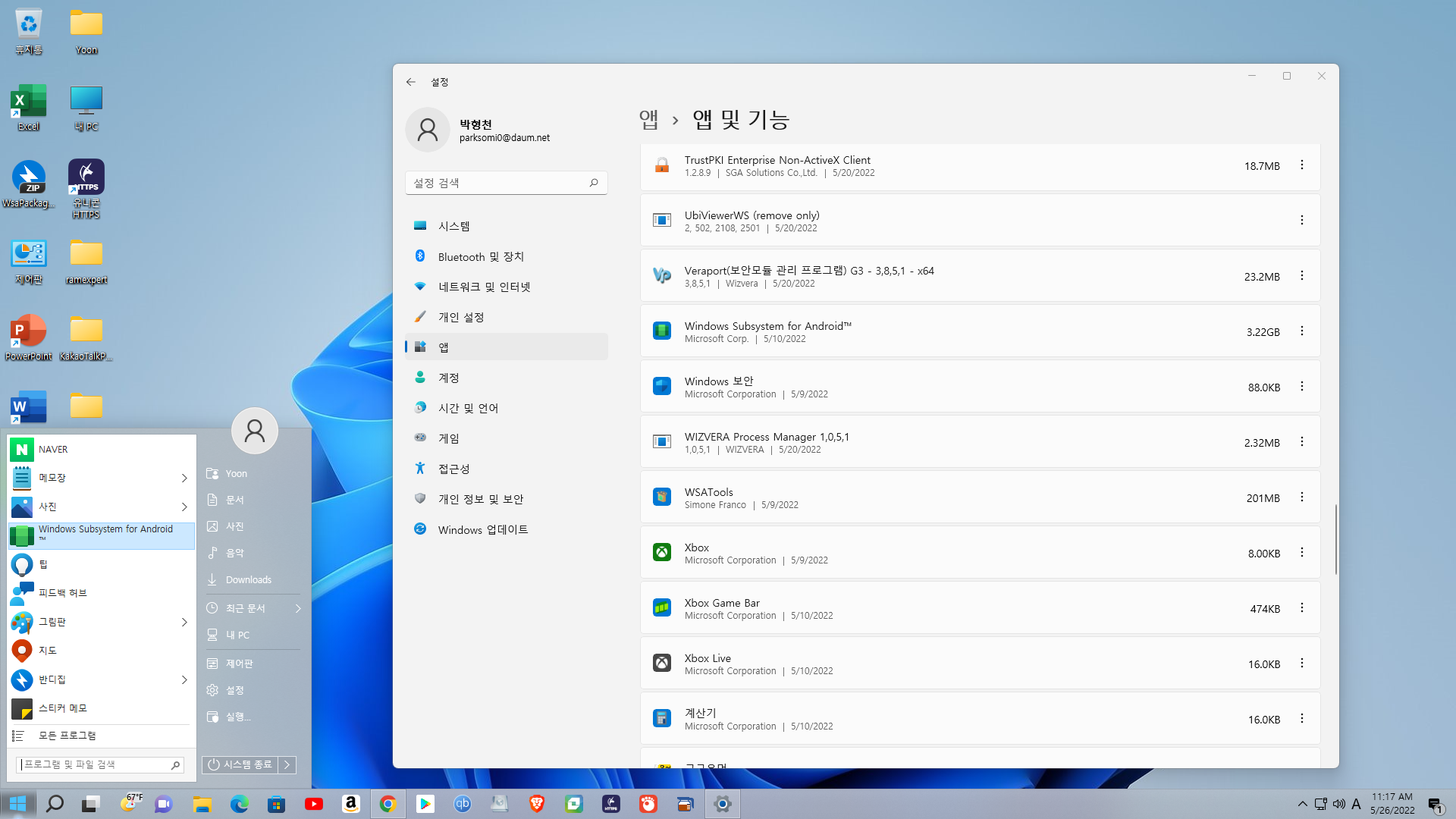Open File Explorer from the taskbar

point(202,804)
